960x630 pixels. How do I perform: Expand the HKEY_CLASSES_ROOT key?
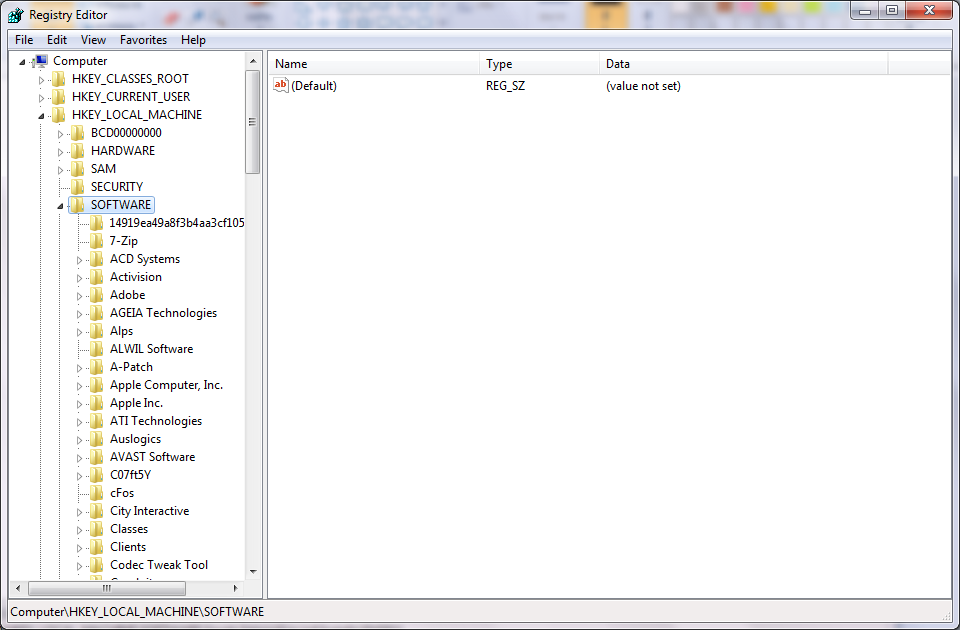coord(41,80)
